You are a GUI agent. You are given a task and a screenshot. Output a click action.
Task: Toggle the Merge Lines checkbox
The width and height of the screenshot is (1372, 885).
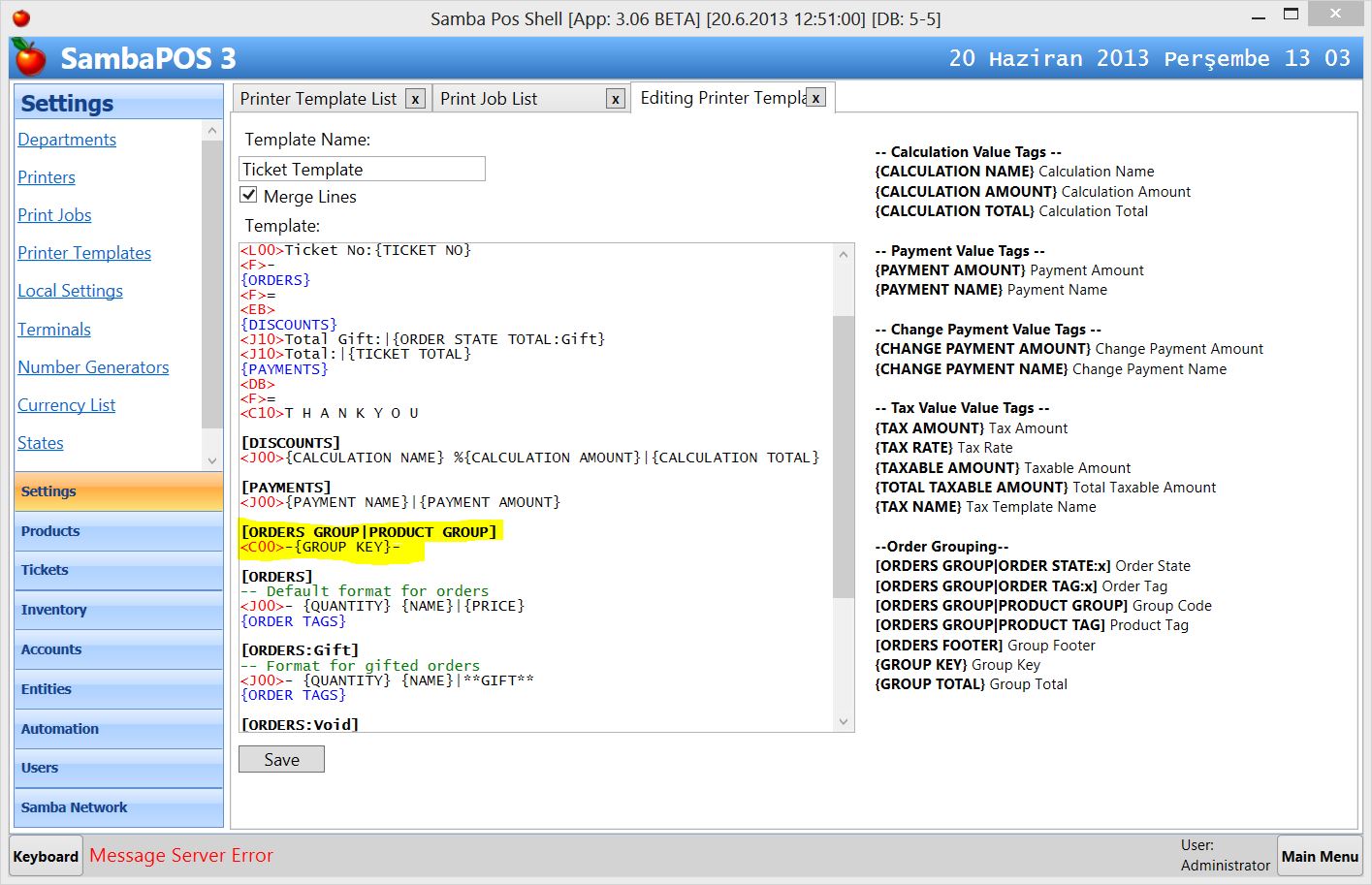(x=249, y=196)
